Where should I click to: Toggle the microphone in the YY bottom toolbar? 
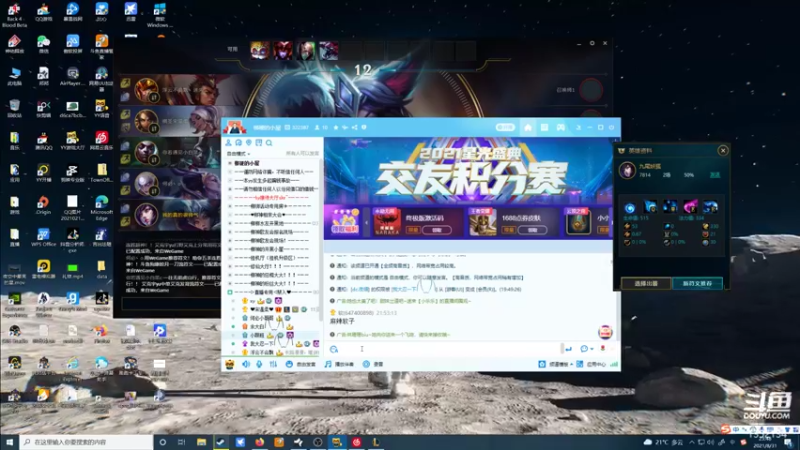(x=259, y=364)
